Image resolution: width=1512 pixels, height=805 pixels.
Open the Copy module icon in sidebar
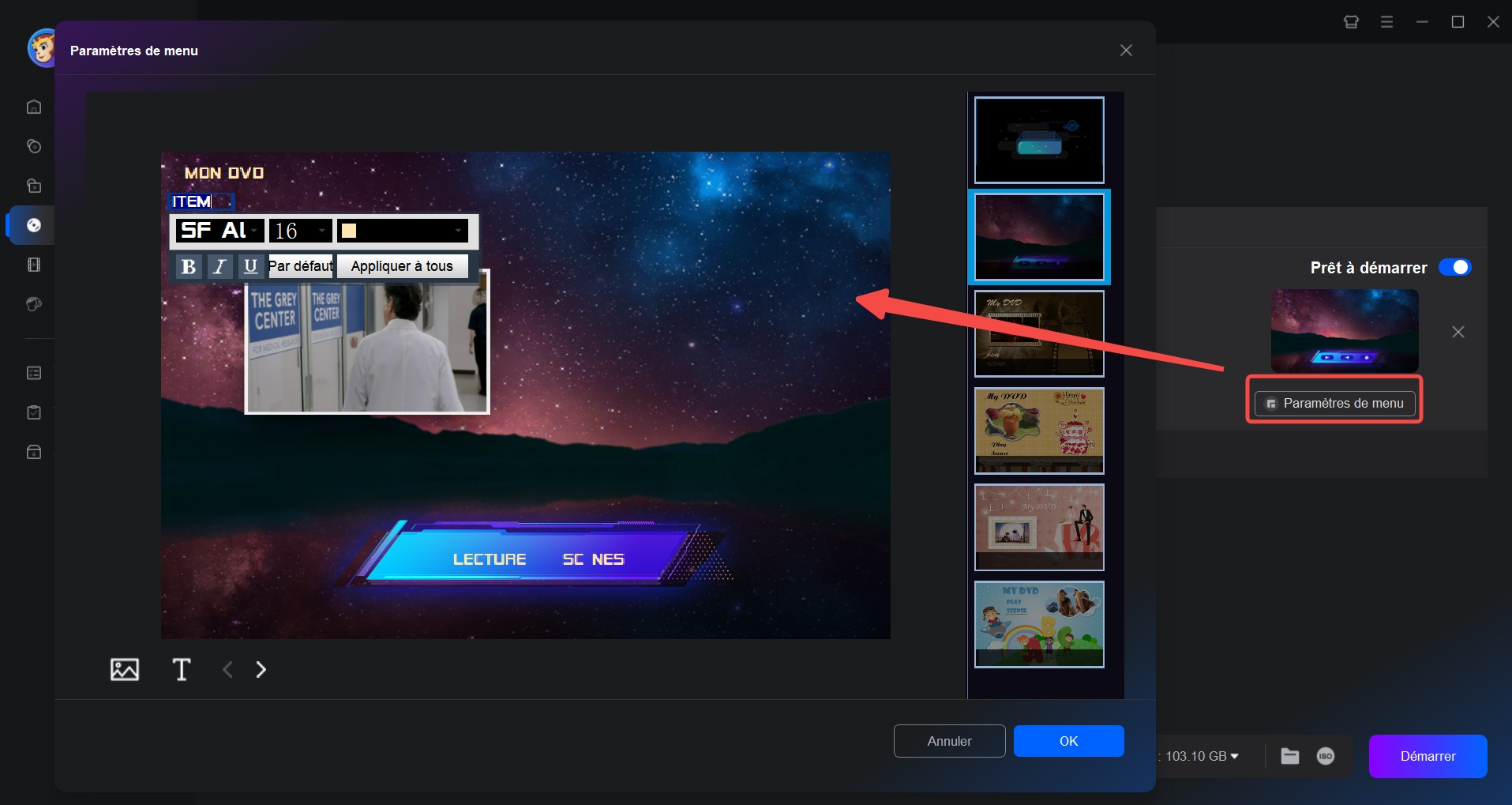[34, 146]
